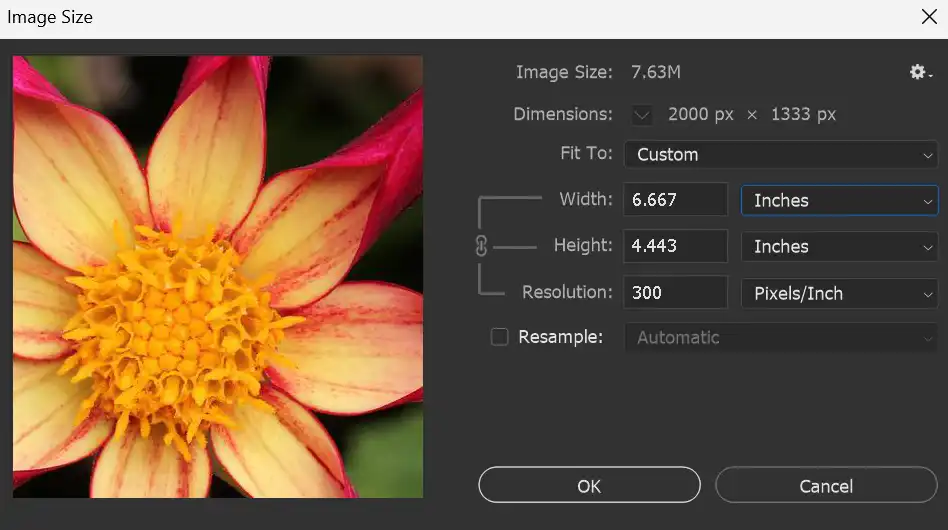Click the Height field showing 4.443
This screenshot has height=530, width=948.
coord(675,246)
